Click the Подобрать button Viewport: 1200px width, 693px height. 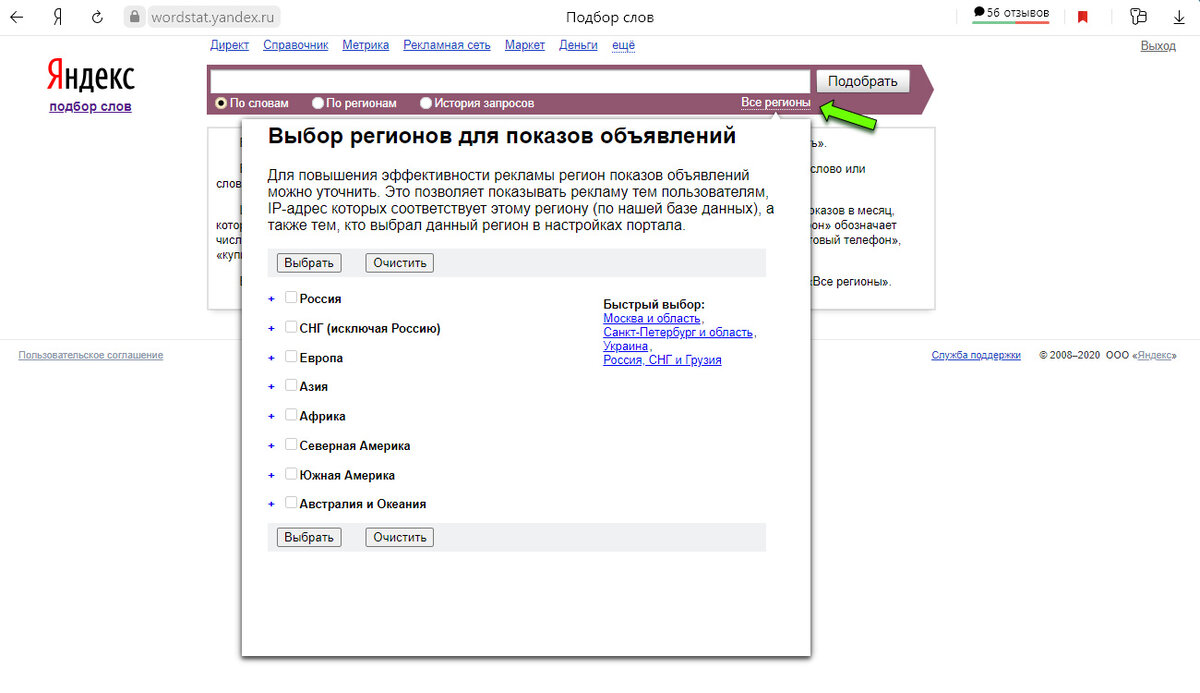click(x=863, y=81)
